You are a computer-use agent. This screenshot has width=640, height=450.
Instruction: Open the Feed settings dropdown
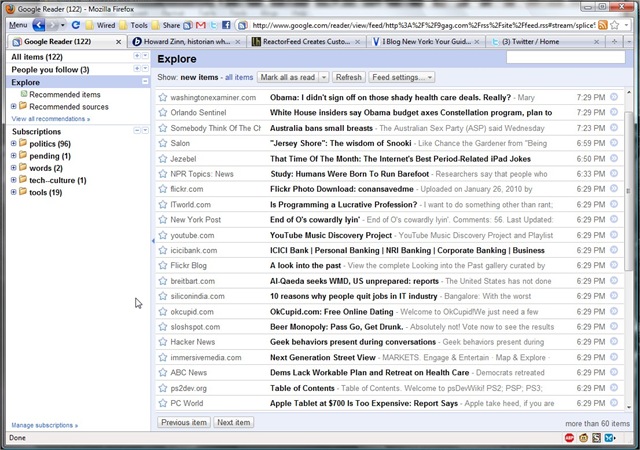[x=401, y=77]
